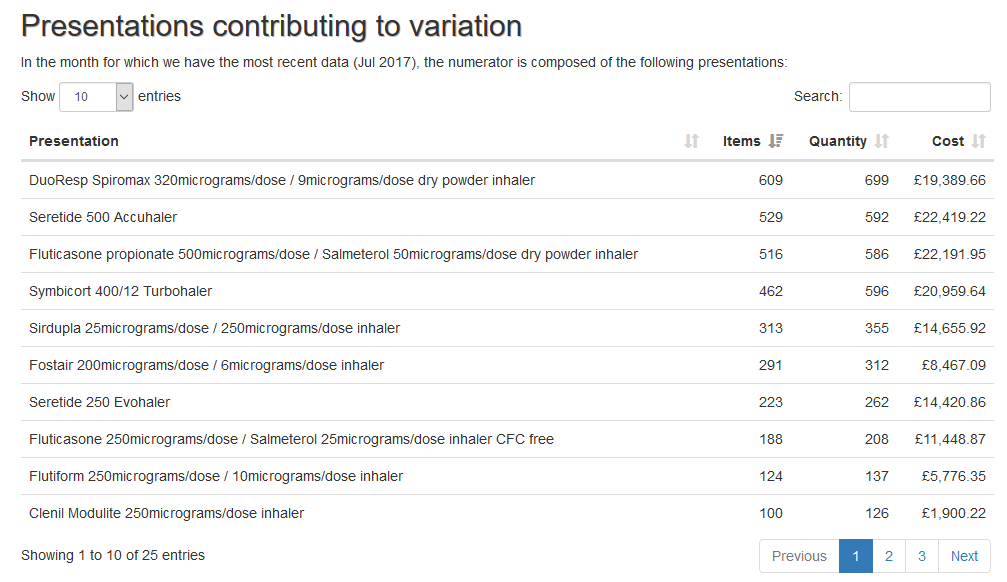
Task: Click the Cost column header label
Action: (947, 141)
